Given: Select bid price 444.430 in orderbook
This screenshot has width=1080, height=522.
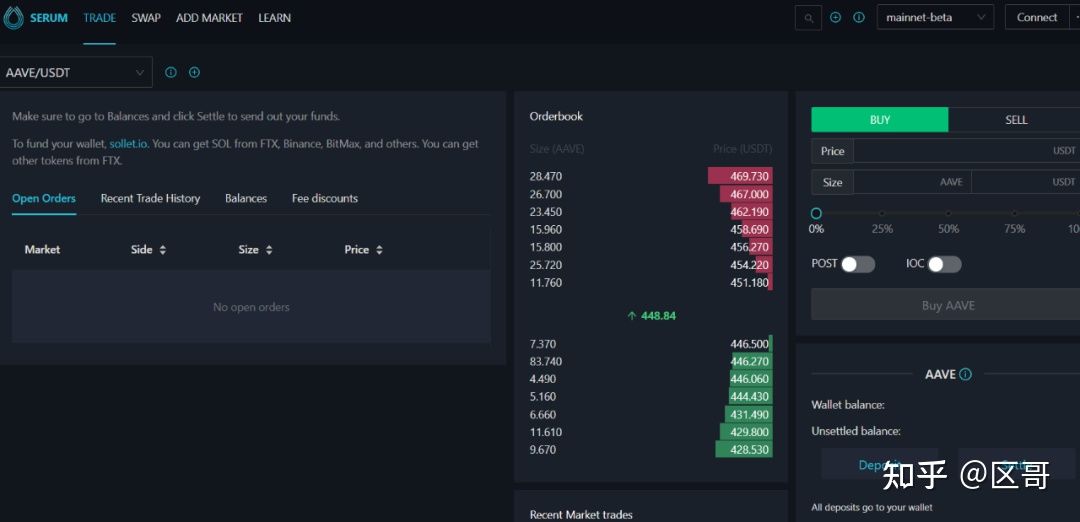Looking at the screenshot, I should click(x=749, y=397).
